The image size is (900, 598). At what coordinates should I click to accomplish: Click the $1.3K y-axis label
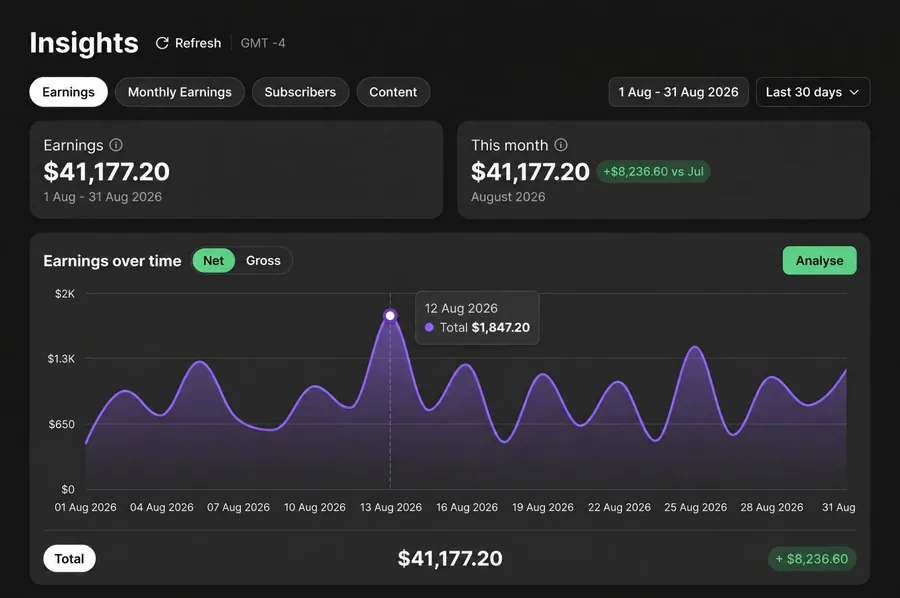coord(61,359)
